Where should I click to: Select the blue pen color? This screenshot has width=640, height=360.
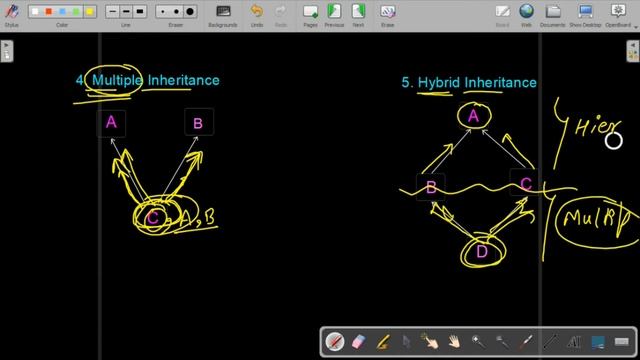(x=62, y=11)
